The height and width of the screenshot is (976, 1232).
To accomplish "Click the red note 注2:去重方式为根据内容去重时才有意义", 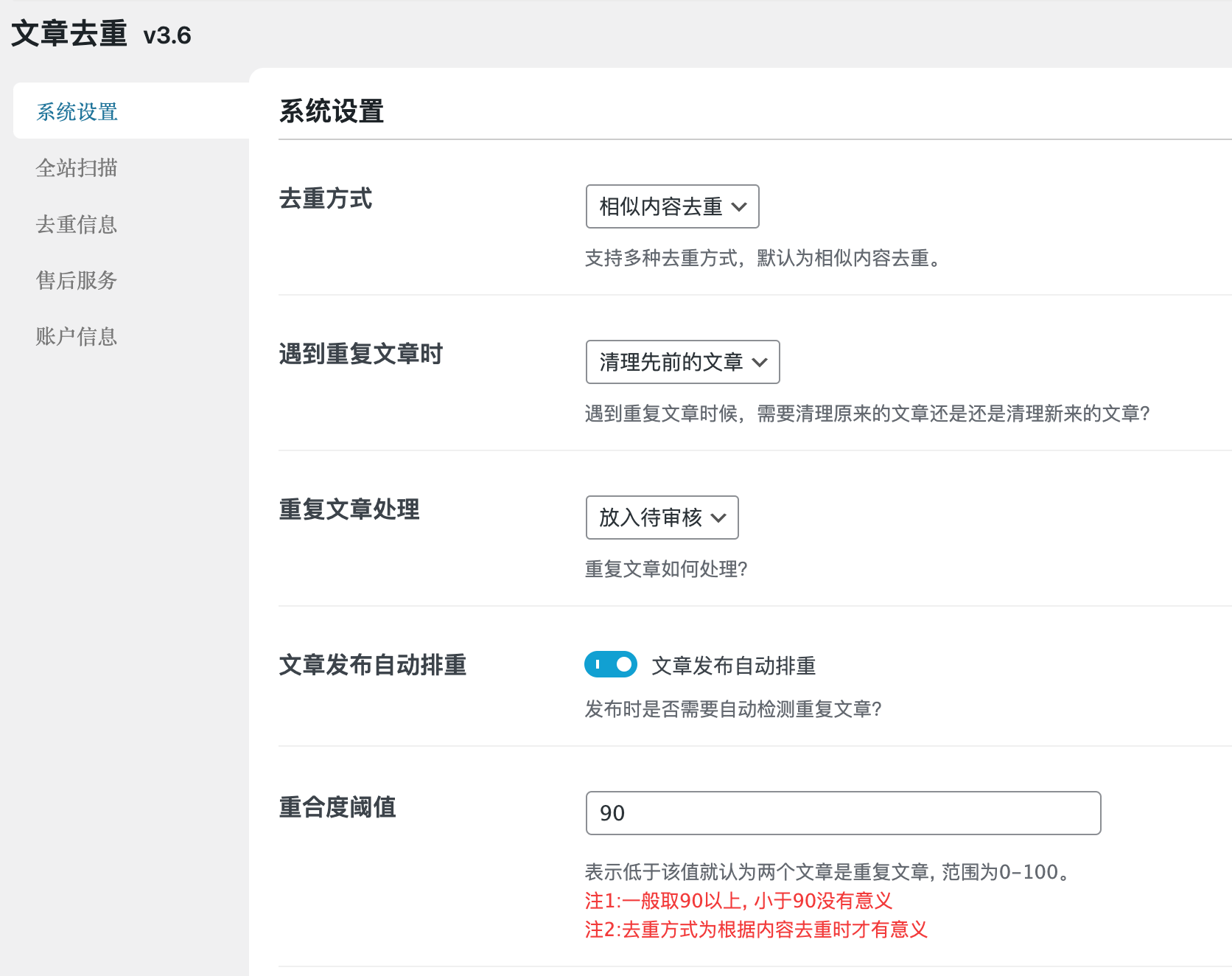I will click(x=756, y=930).
